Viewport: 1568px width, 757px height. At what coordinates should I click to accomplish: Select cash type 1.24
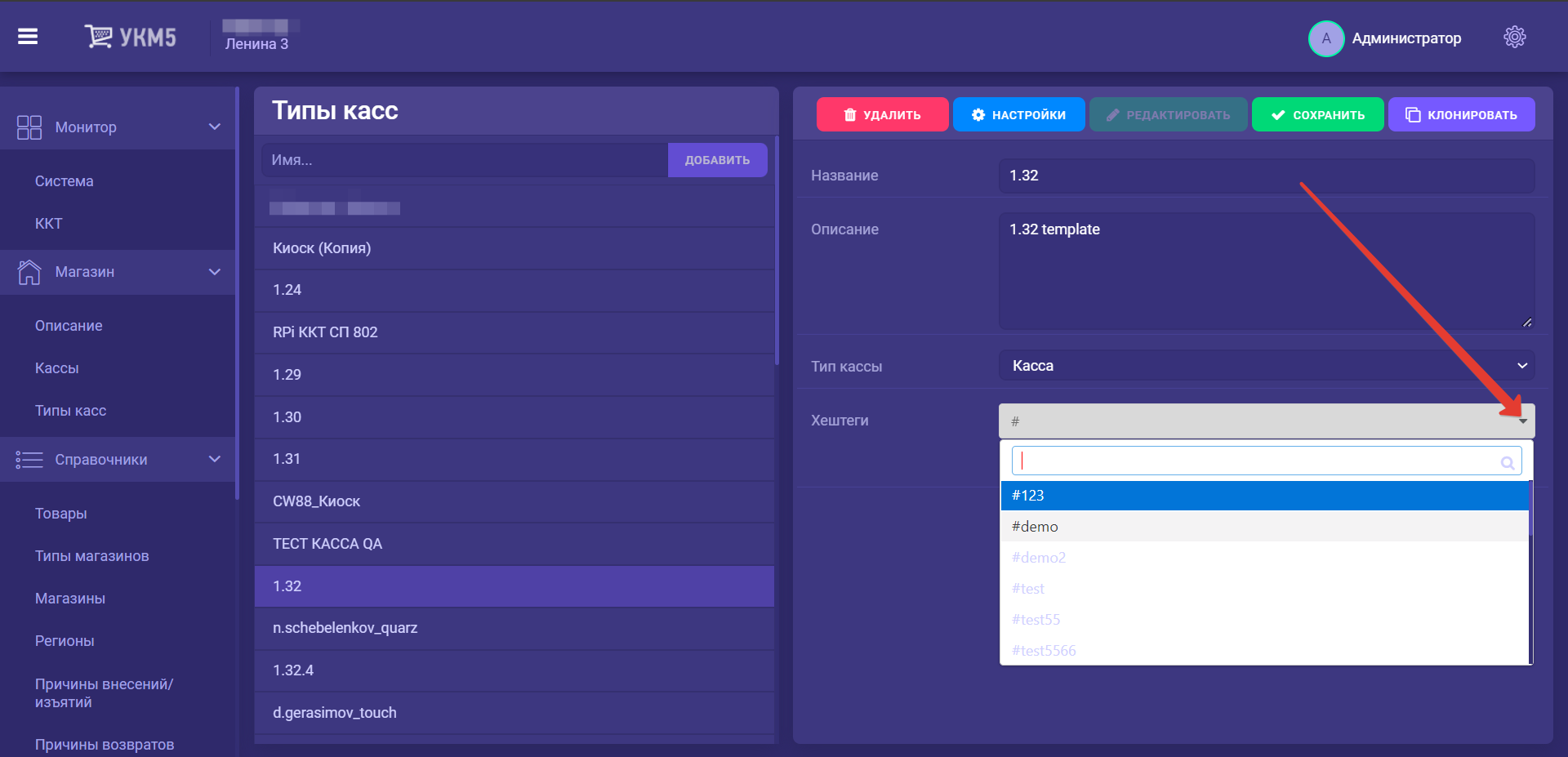(514, 291)
